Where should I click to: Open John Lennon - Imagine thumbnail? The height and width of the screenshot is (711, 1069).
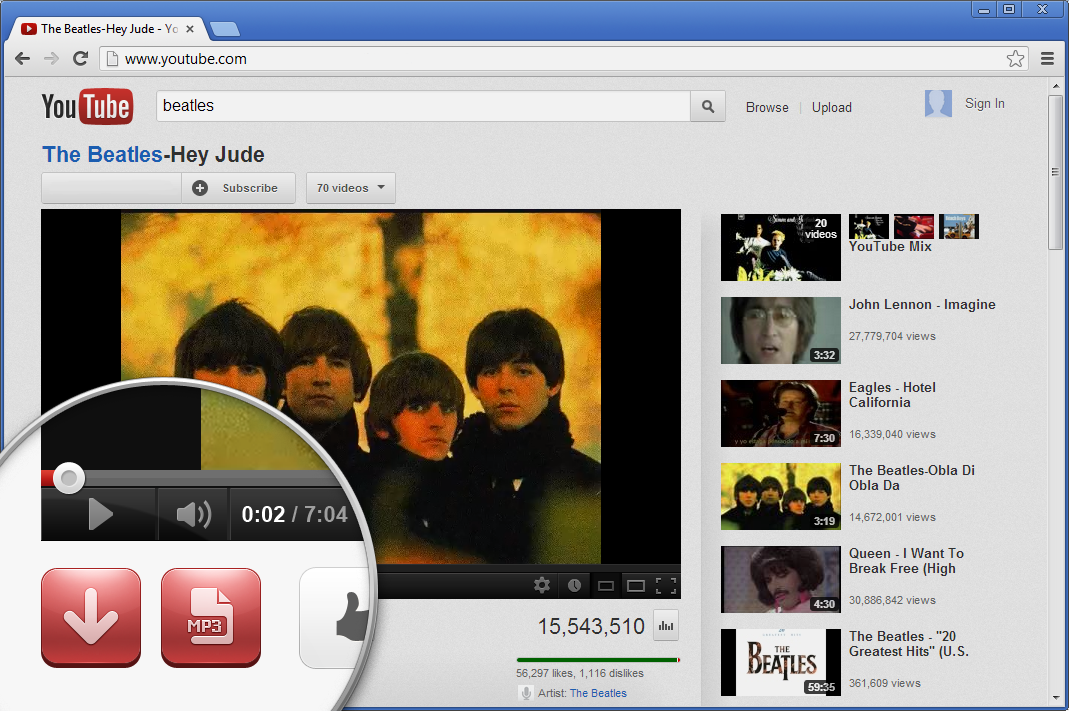(x=781, y=331)
